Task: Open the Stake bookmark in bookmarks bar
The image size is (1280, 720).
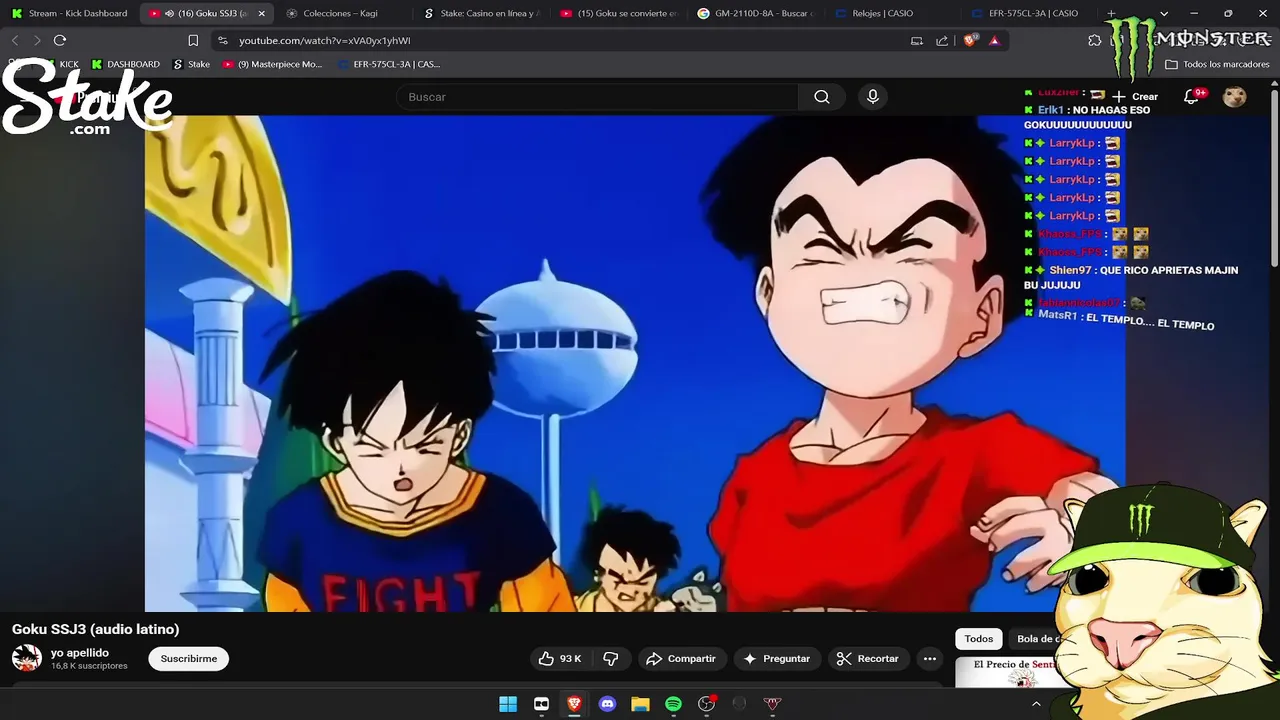Action: pyautogui.click(x=191, y=64)
